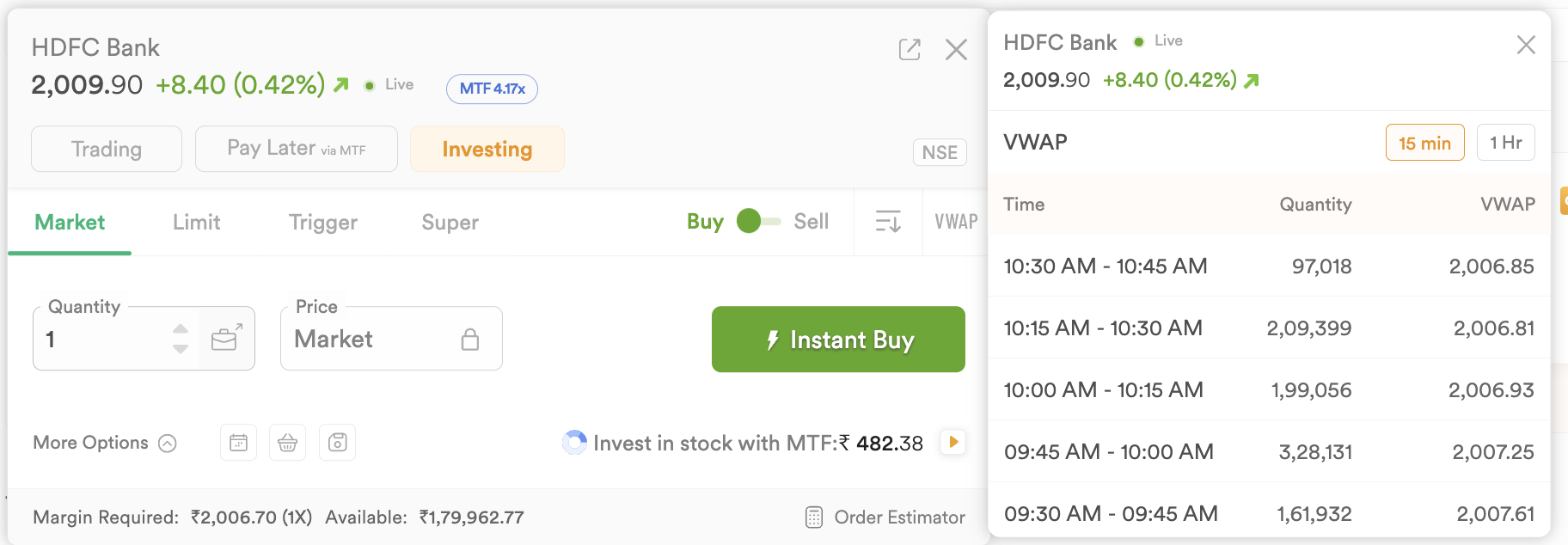This screenshot has width=1568, height=545.
Task: Open the Order Estimator calculator
Action: (x=885, y=517)
